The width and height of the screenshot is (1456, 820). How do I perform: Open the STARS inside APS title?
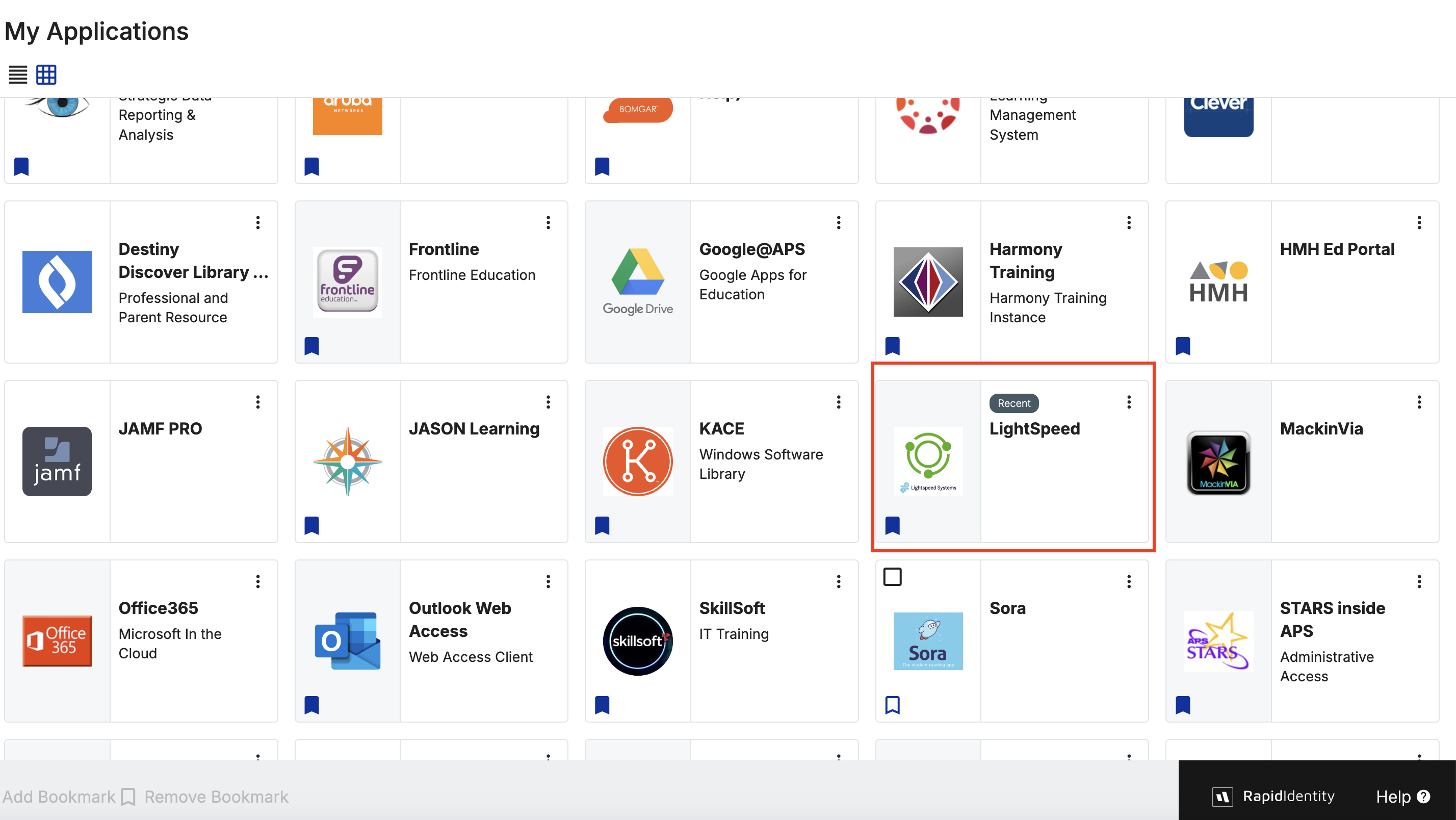[1332, 619]
